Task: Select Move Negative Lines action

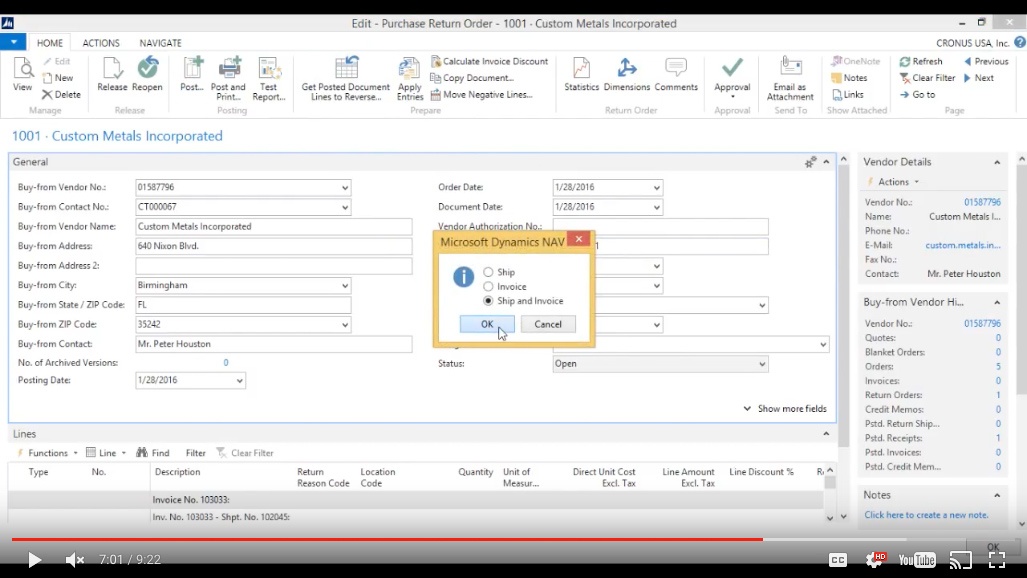Action: pyautogui.click(x=481, y=94)
